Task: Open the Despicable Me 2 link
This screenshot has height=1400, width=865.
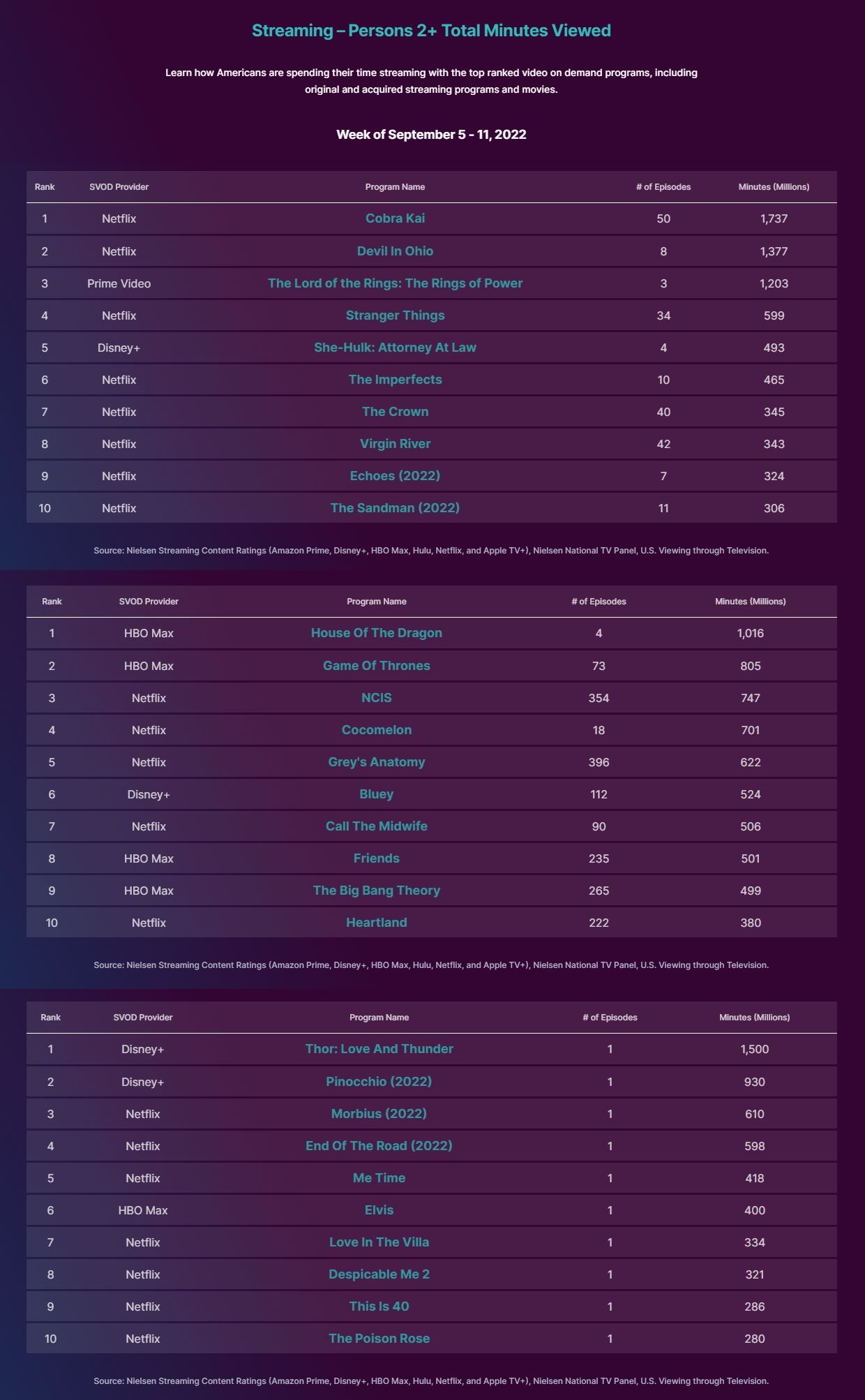Action: 379,1274
